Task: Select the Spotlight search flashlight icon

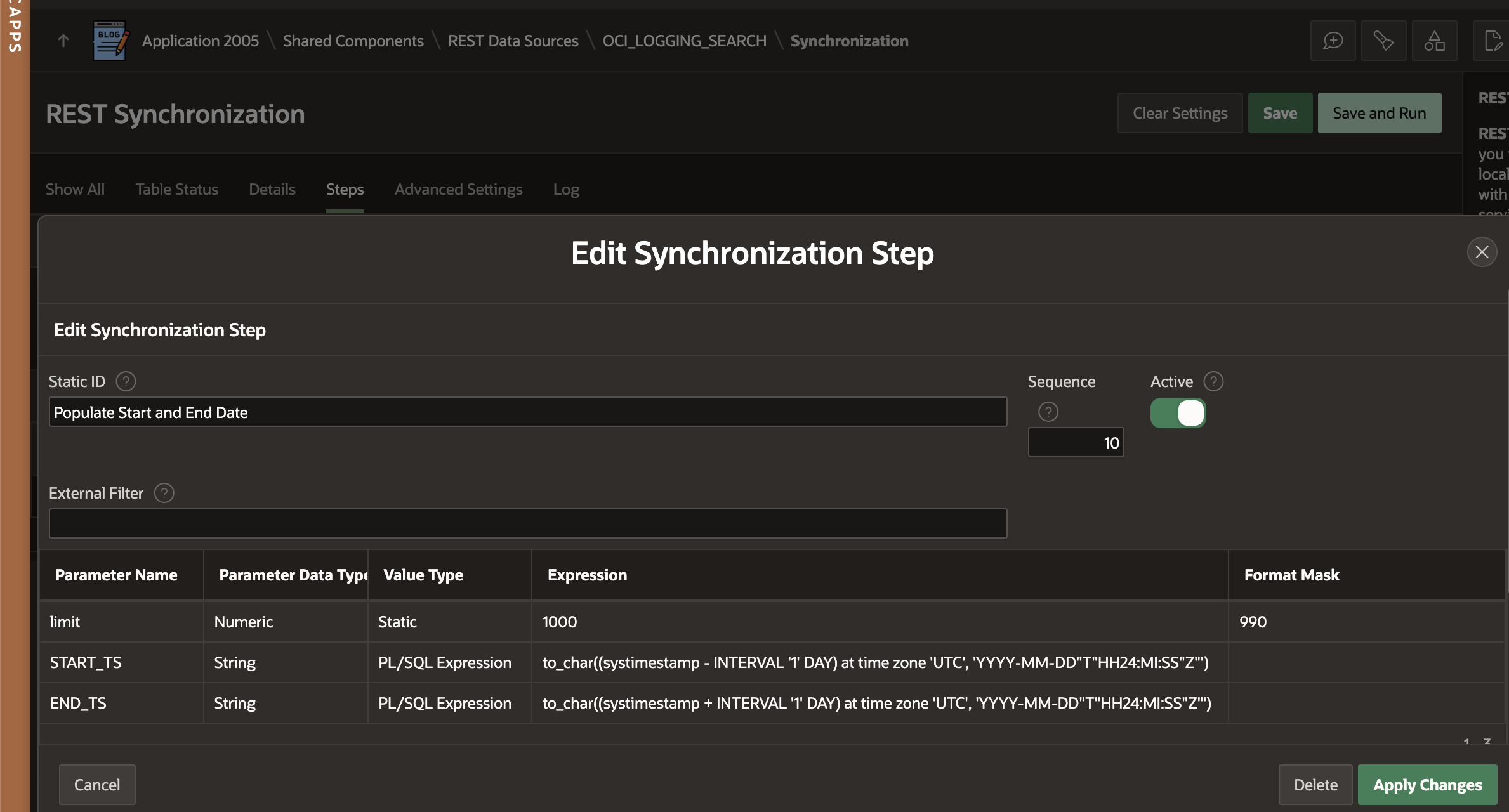Action: click(x=1383, y=40)
